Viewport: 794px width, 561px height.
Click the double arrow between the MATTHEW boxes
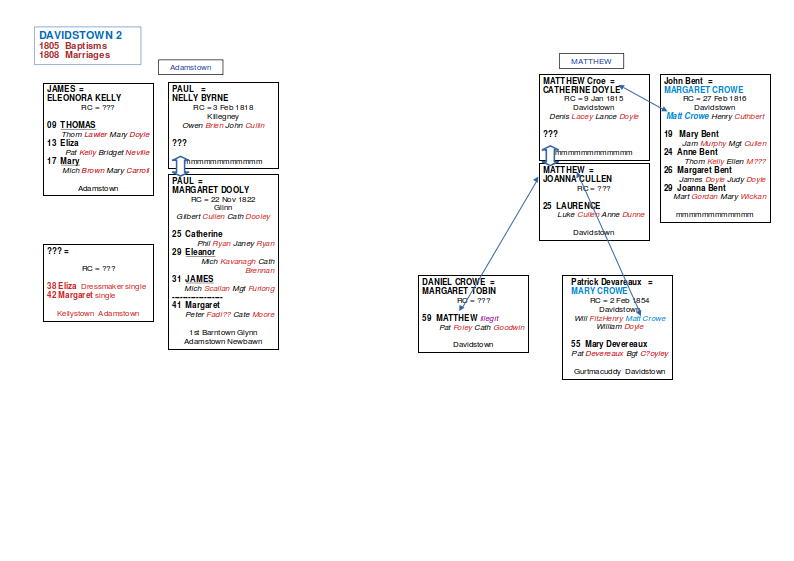(x=550, y=155)
